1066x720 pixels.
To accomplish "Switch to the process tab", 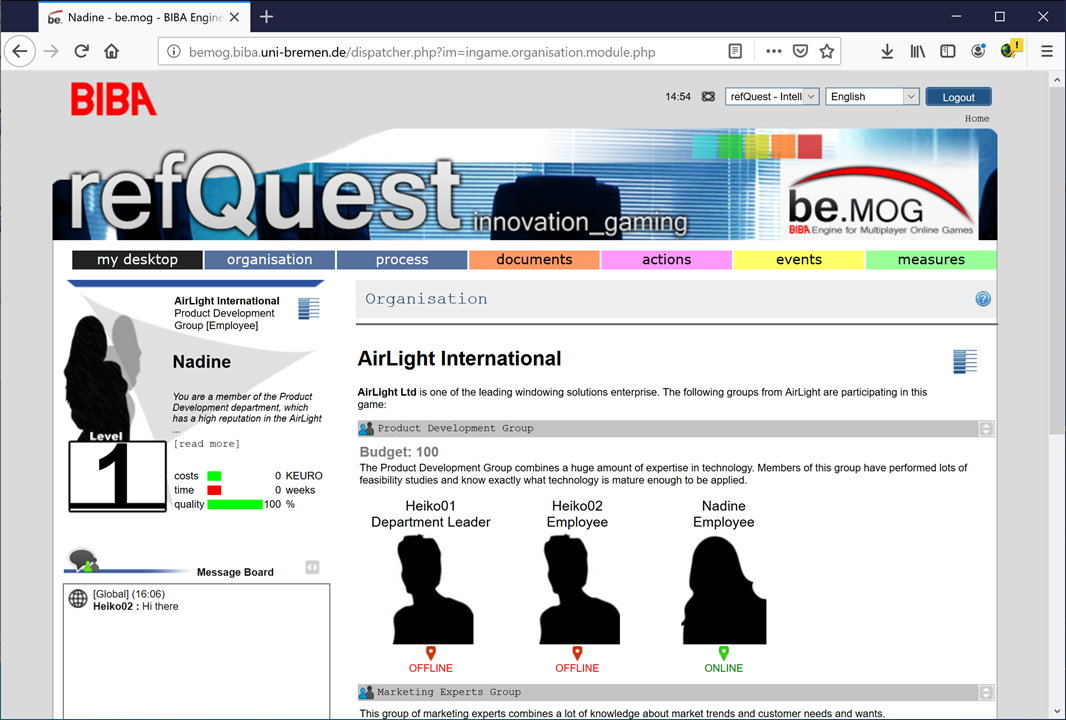I will tap(402, 260).
